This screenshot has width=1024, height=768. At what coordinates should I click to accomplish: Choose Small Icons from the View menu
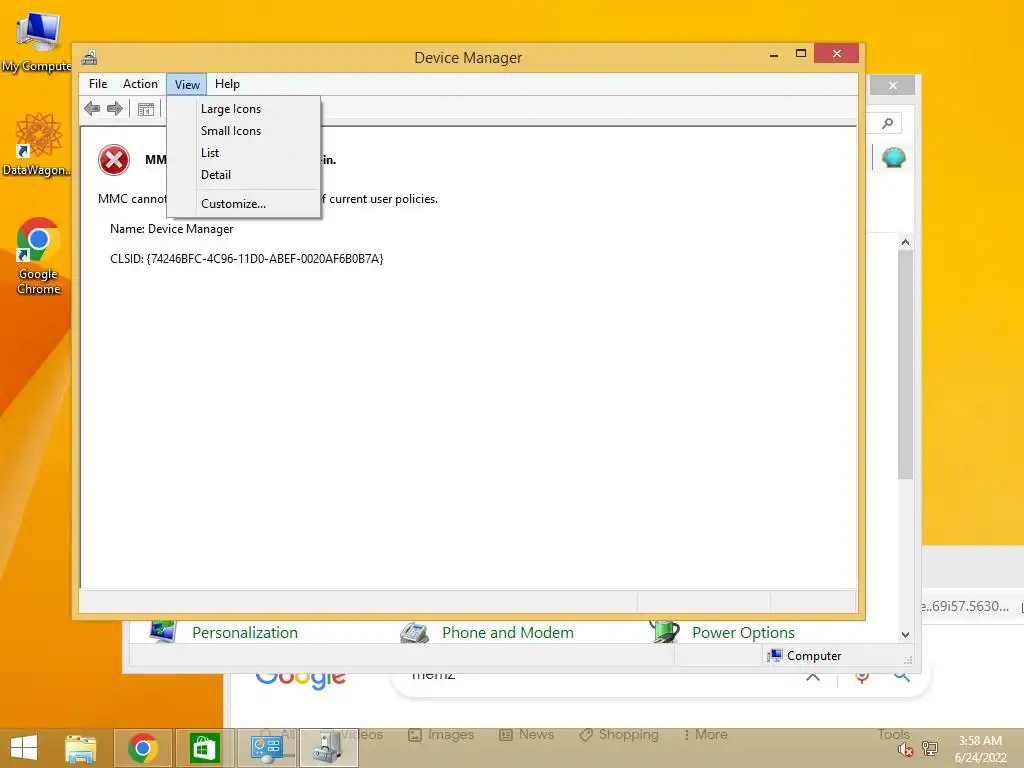[244, 131]
